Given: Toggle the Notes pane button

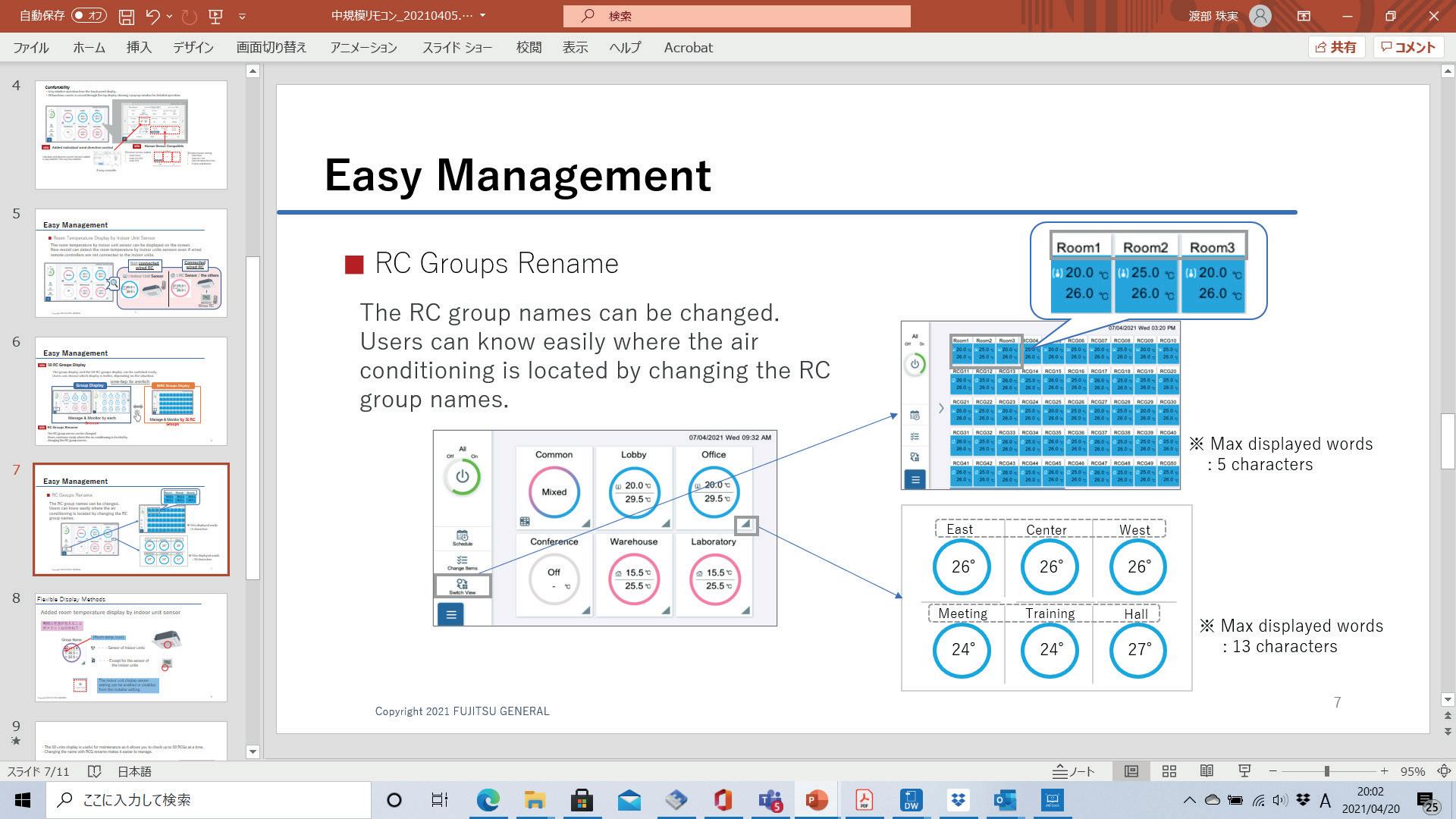Looking at the screenshot, I should 1073,771.
